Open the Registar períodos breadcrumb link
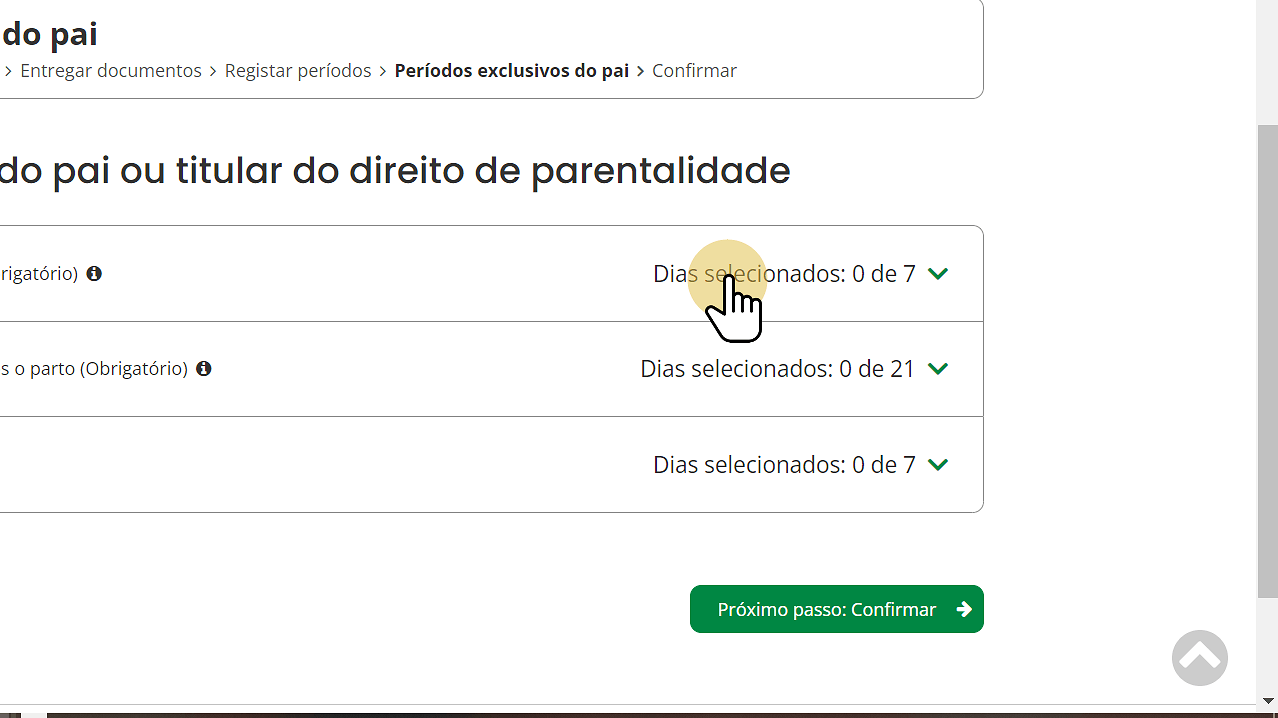1278x718 pixels. pos(297,70)
